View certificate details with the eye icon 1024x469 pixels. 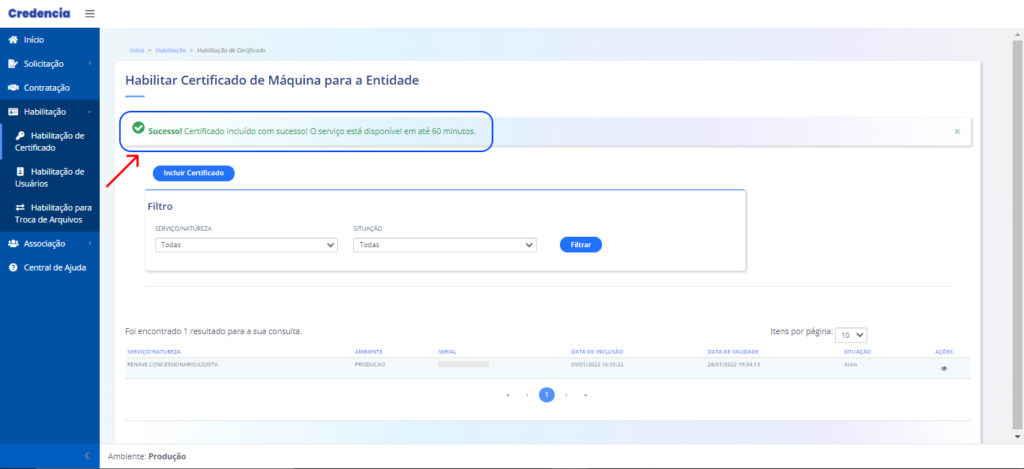coord(944,368)
